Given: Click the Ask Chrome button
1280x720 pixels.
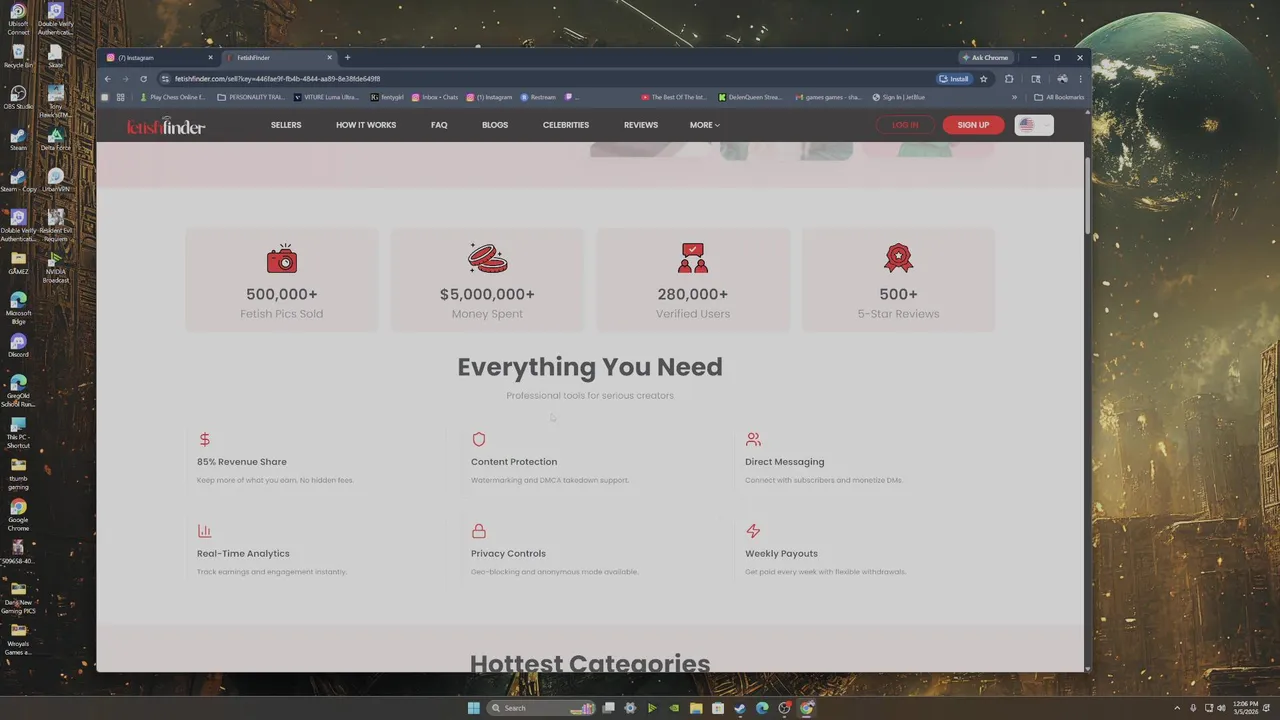Looking at the screenshot, I should [985, 57].
